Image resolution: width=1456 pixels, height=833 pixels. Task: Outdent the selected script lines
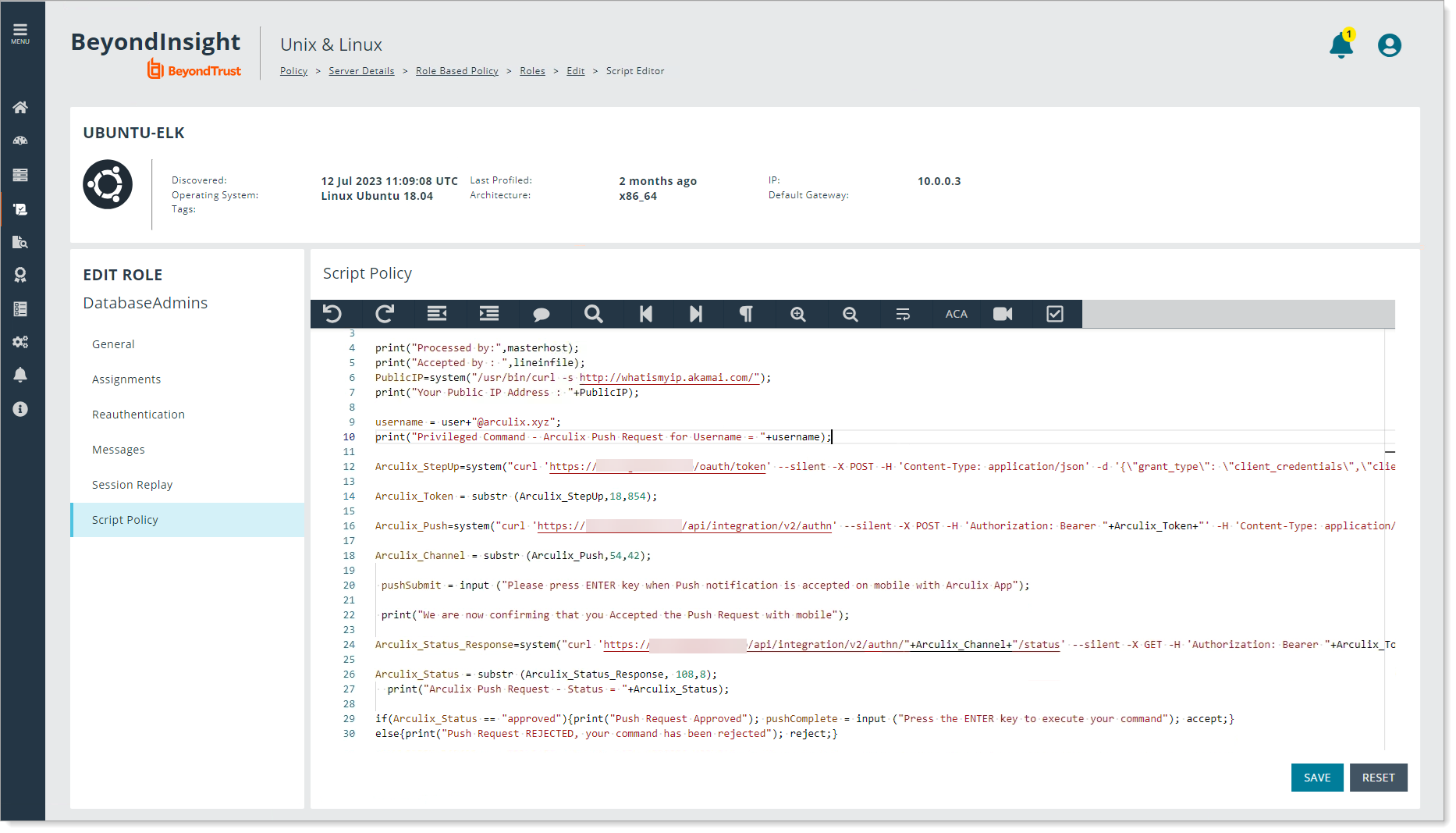[x=437, y=314]
